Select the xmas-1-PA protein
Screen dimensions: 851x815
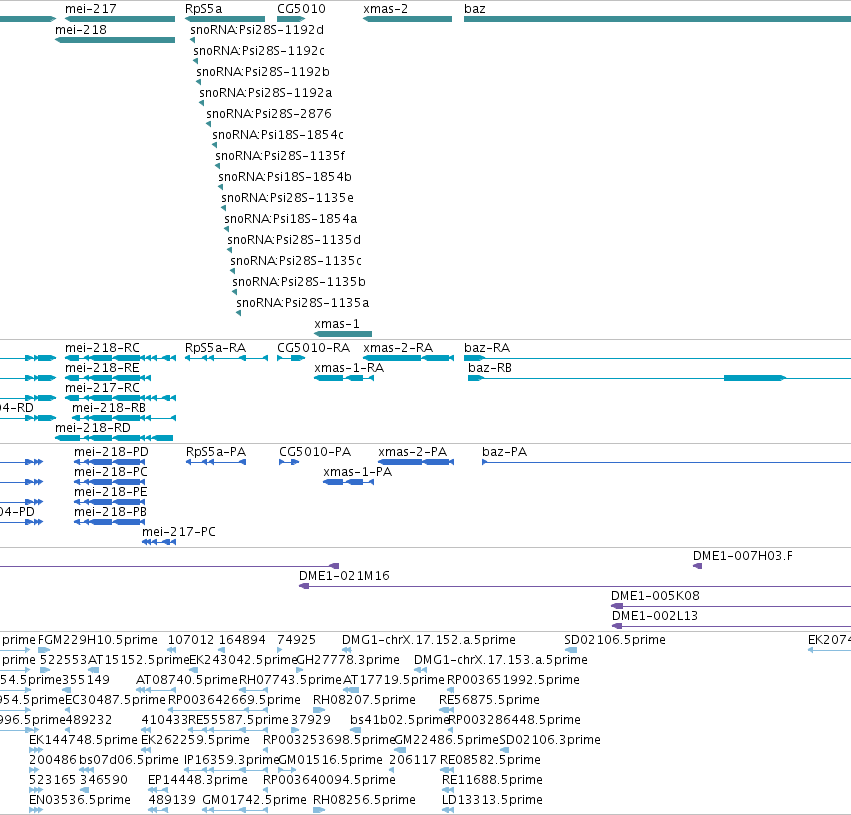(x=348, y=482)
